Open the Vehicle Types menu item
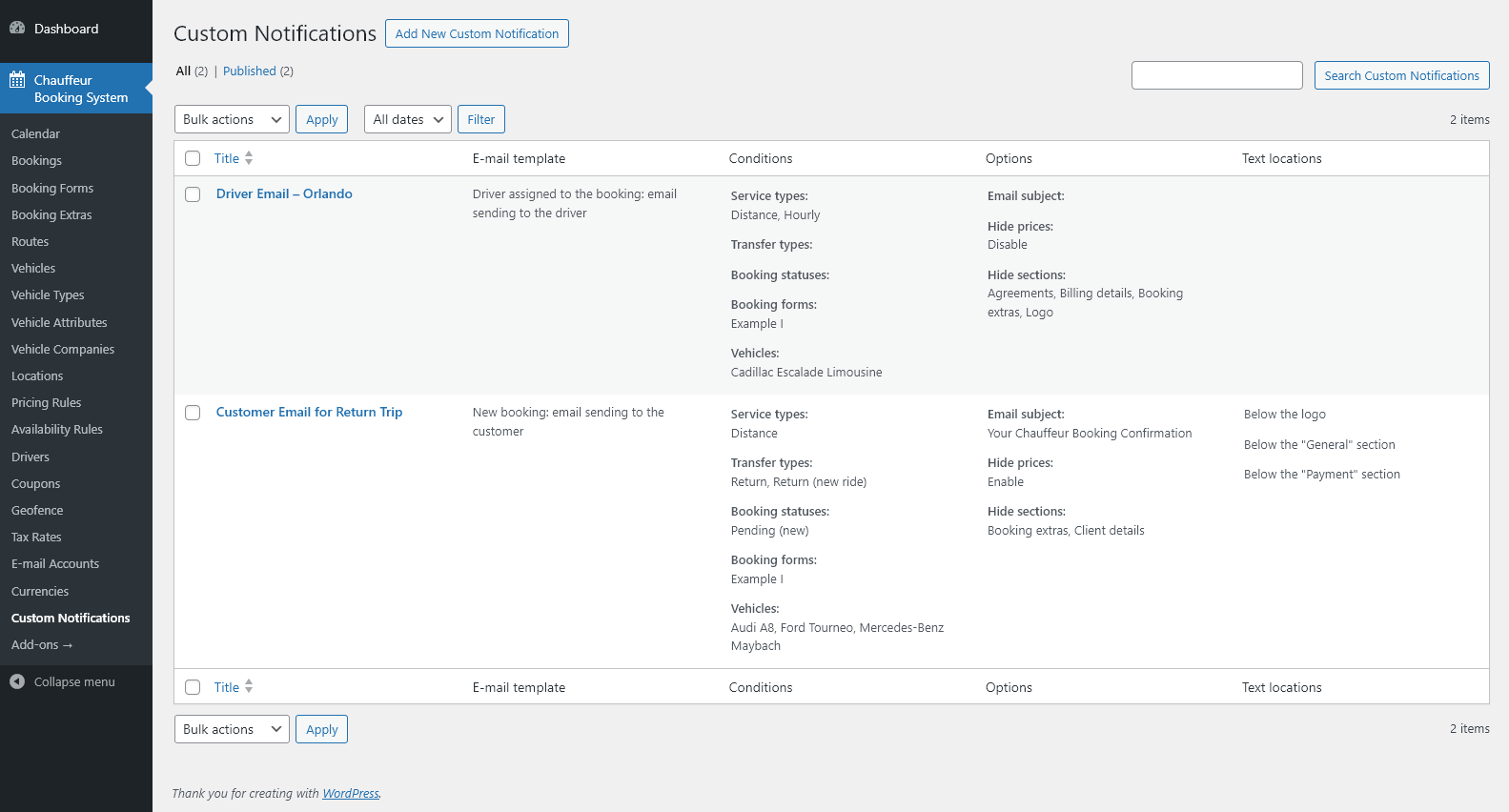The width and height of the screenshot is (1509, 812). coord(48,295)
